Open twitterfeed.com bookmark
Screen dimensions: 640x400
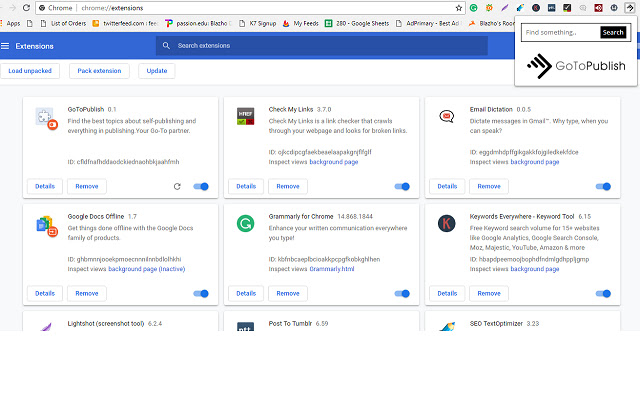(125, 24)
